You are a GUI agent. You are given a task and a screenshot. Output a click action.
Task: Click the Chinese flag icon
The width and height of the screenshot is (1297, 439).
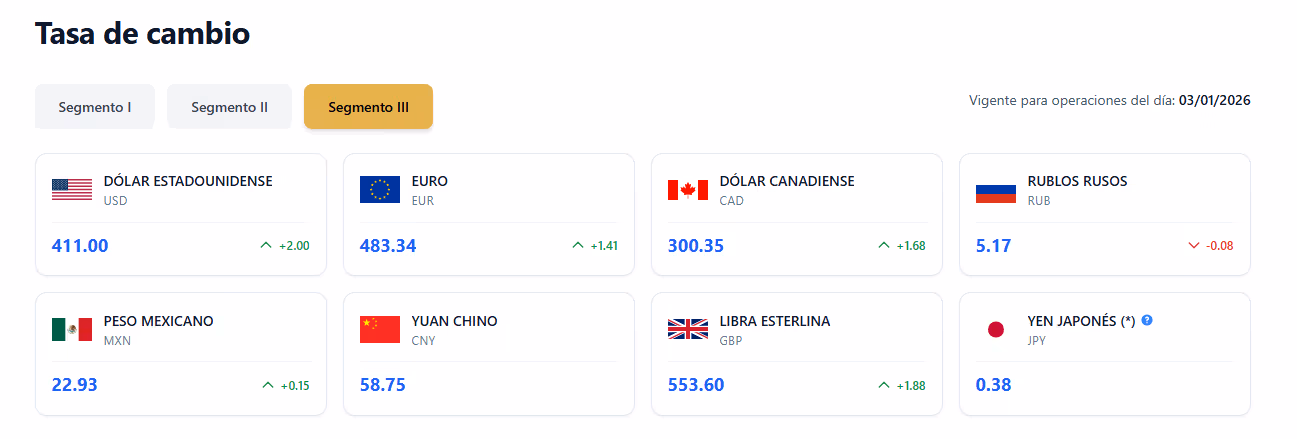380,329
